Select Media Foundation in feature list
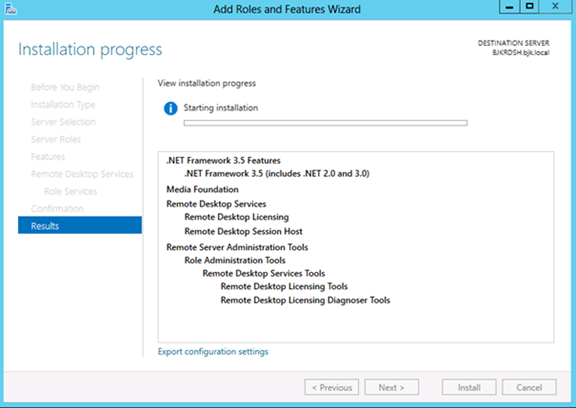576x408 pixels. 202,189
